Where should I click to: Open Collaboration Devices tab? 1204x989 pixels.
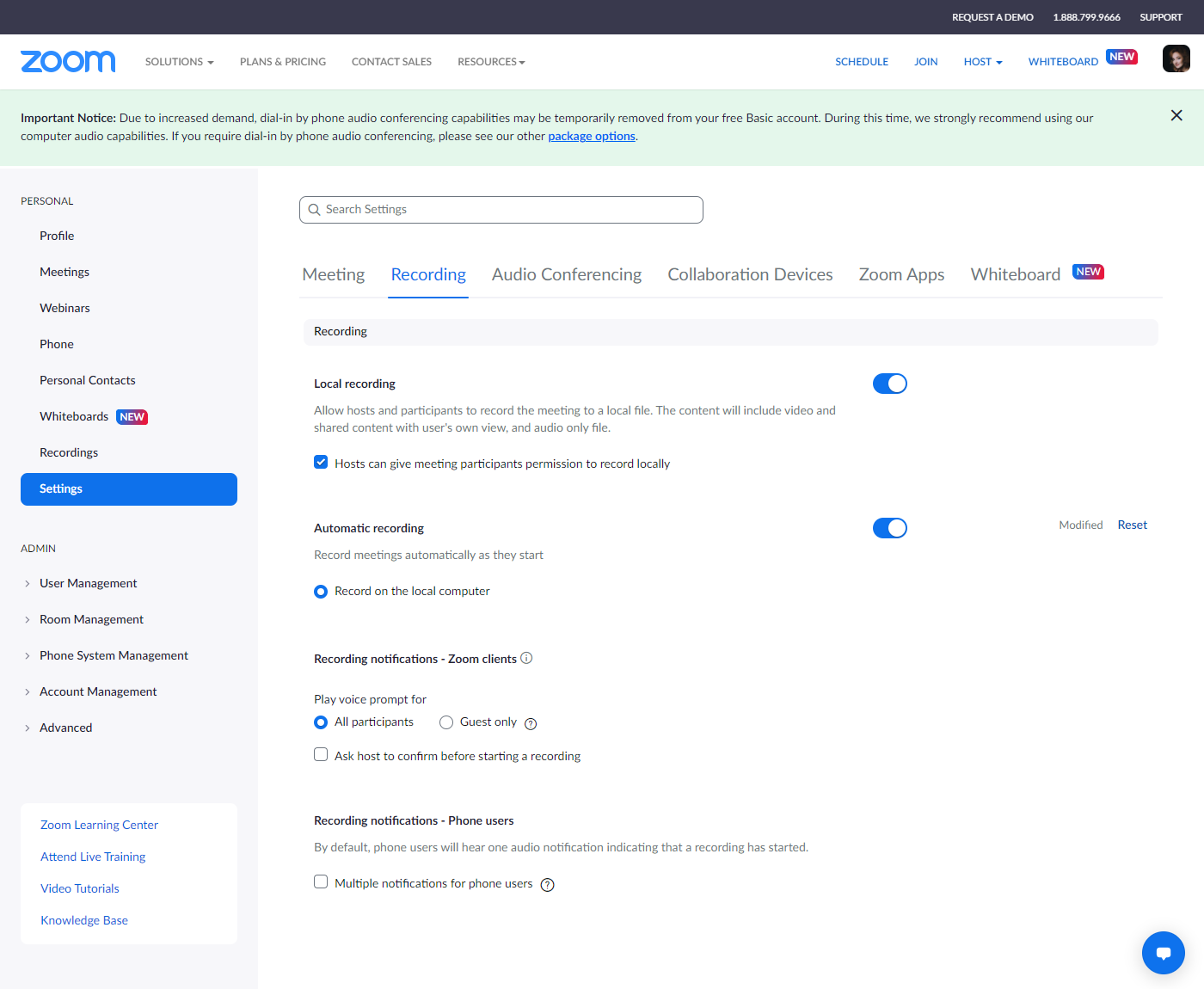[x=750, y=274]
